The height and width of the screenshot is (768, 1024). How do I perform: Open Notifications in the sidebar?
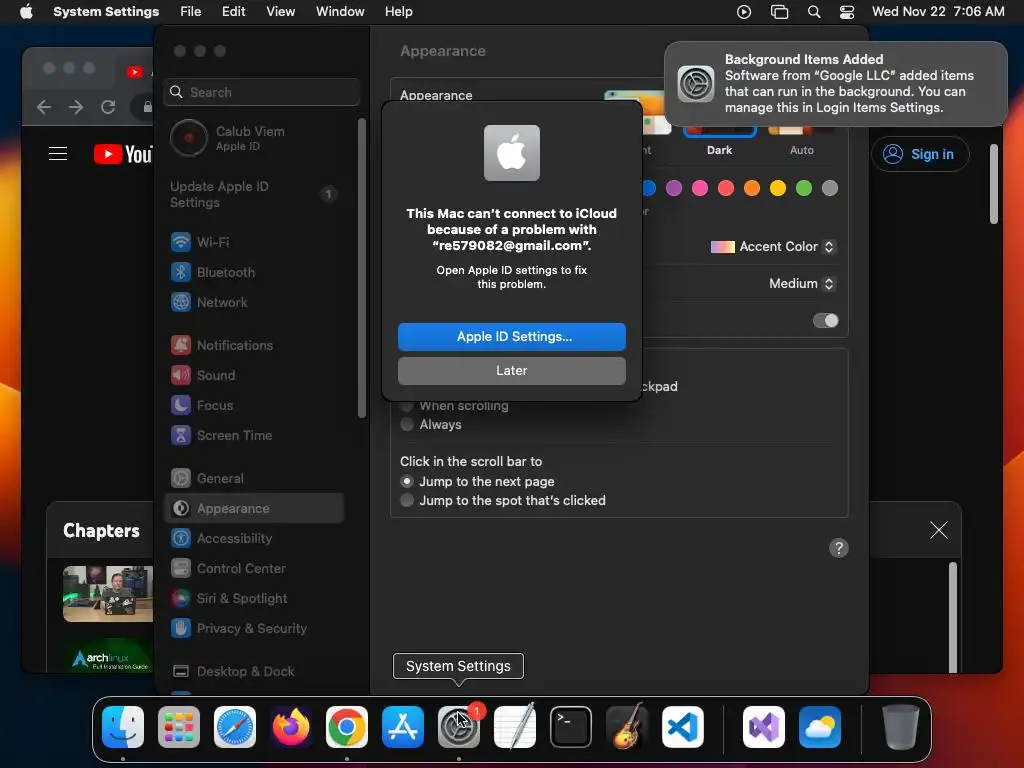click(x=255, y=345)
